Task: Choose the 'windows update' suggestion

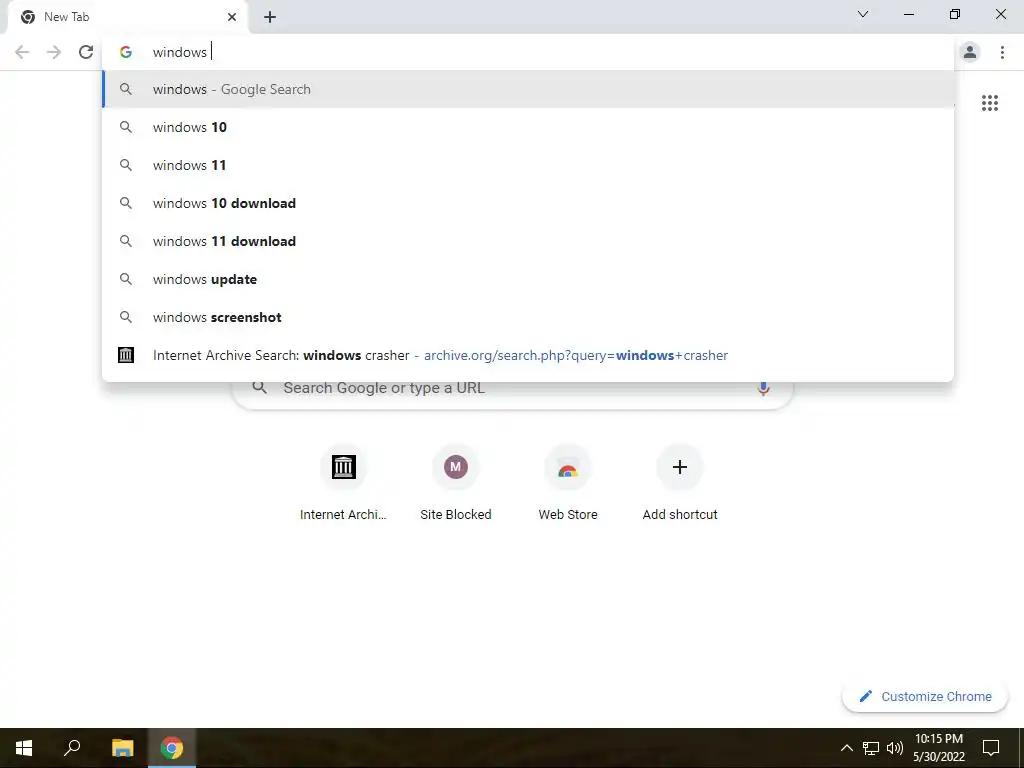Action: 528,279
